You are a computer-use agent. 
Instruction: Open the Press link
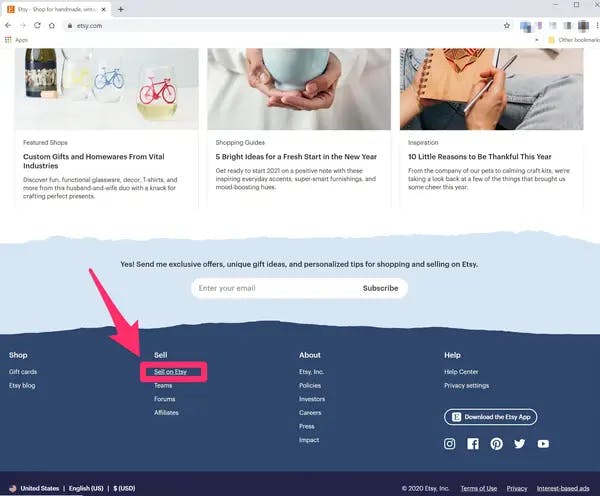coord(307,426)
